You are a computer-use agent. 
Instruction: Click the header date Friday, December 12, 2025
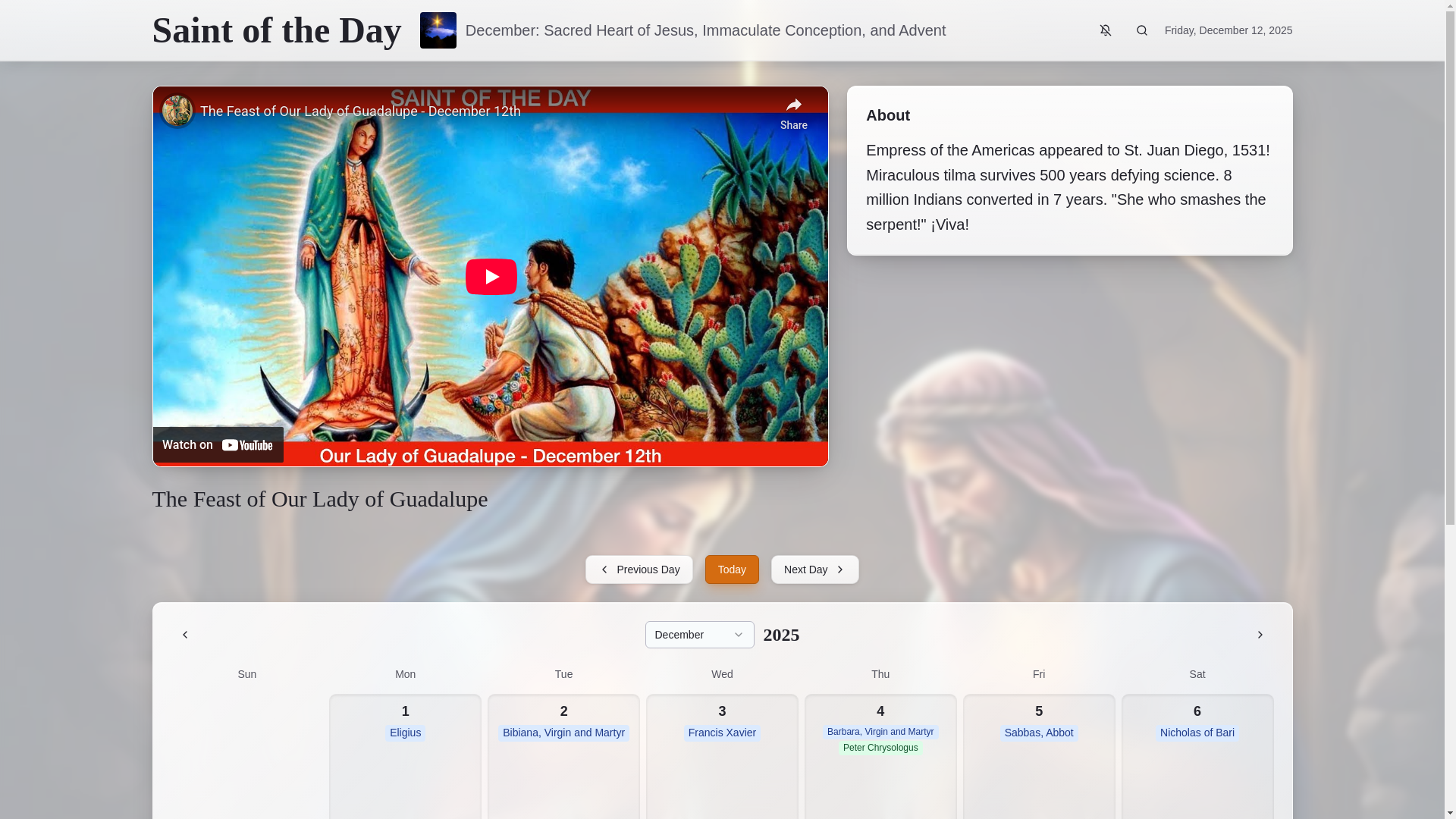coord(1228,30)
